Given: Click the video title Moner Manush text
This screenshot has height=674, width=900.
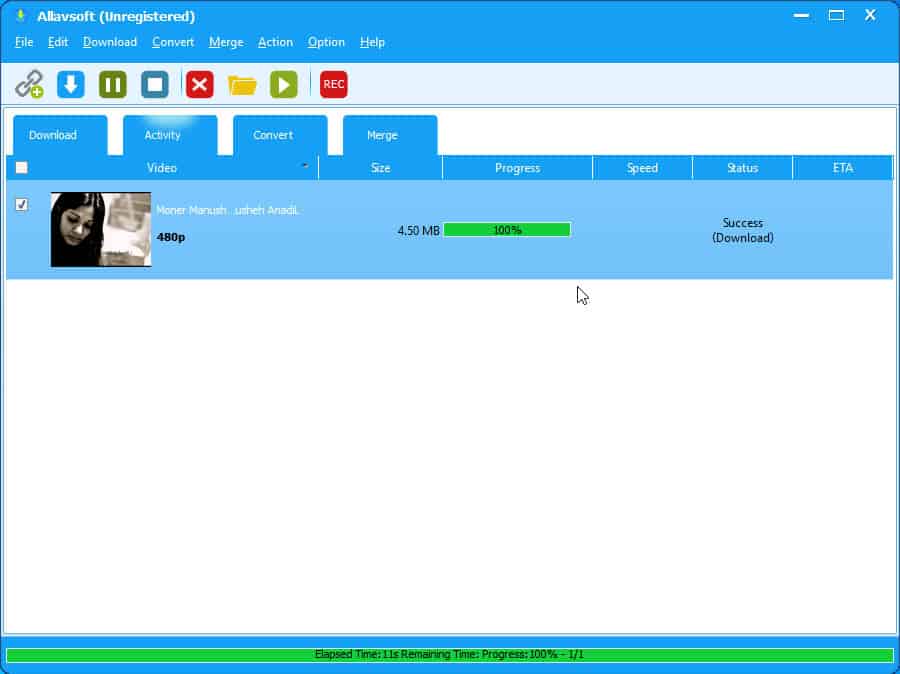Looking at the screenshot, I should [228, 210].
